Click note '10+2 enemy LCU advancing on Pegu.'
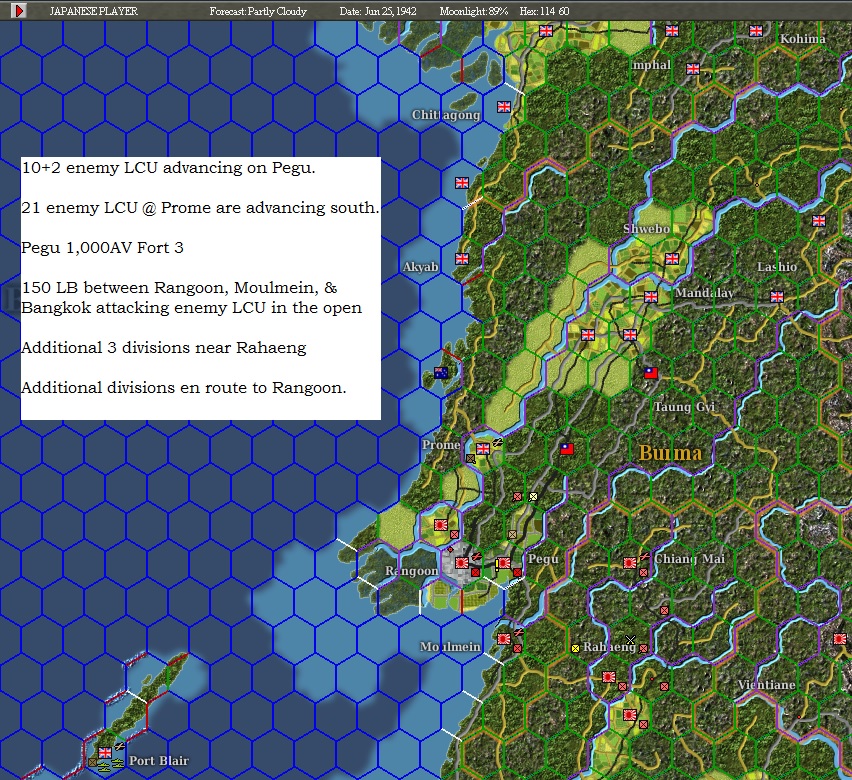This screenshot has width=852, height=780. pyautogui.click(x=168, y=168)
